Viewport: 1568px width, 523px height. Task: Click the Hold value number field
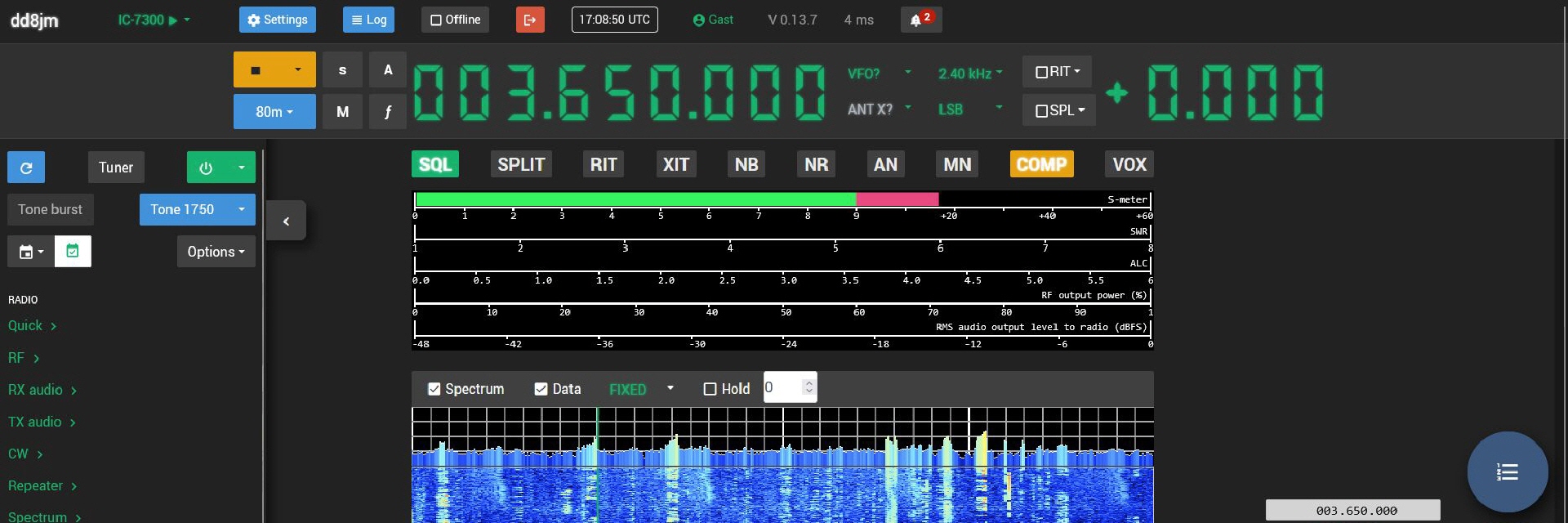(x=782, y=388)
